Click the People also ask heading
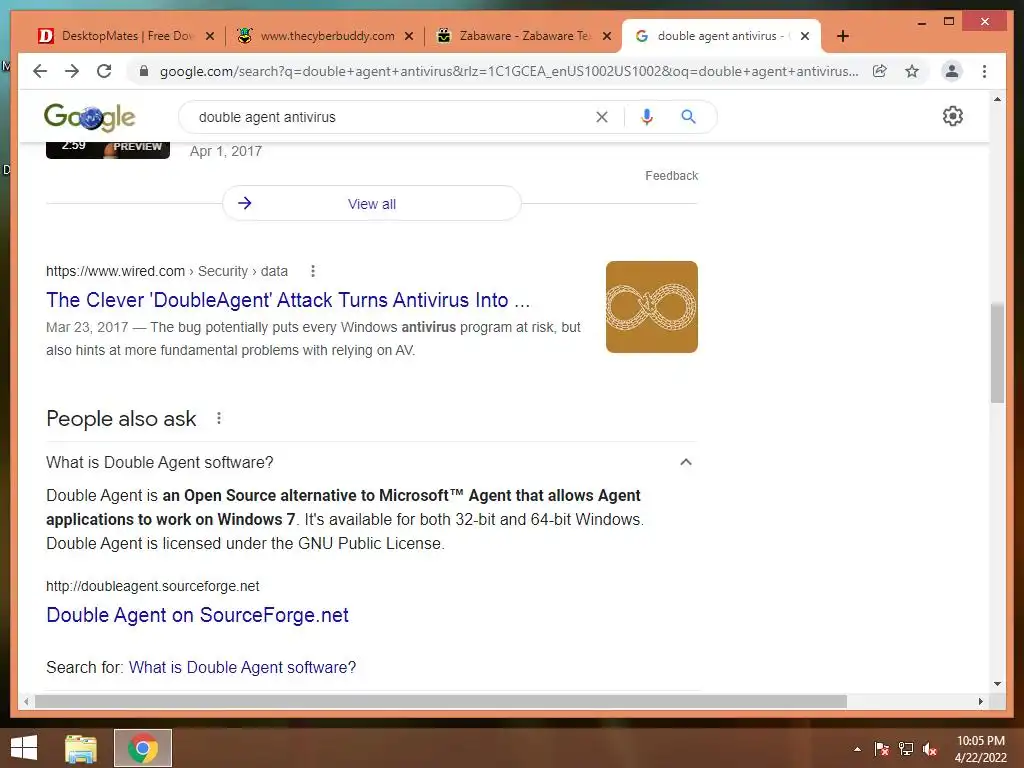 tap(121, 419)
